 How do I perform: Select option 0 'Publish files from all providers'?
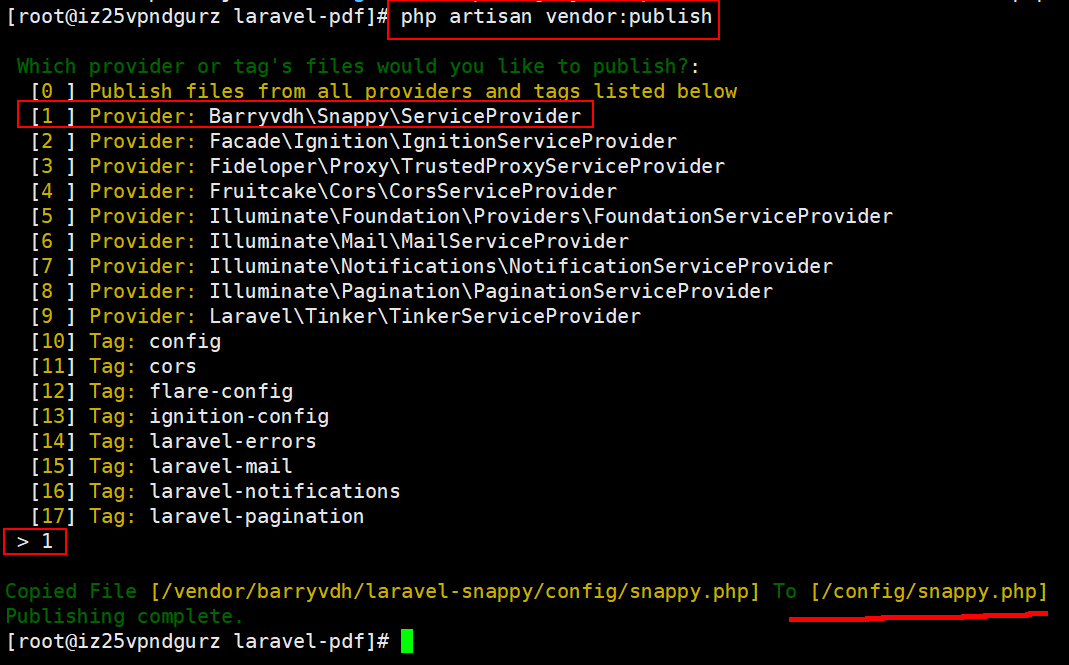[x=384, y=91]
